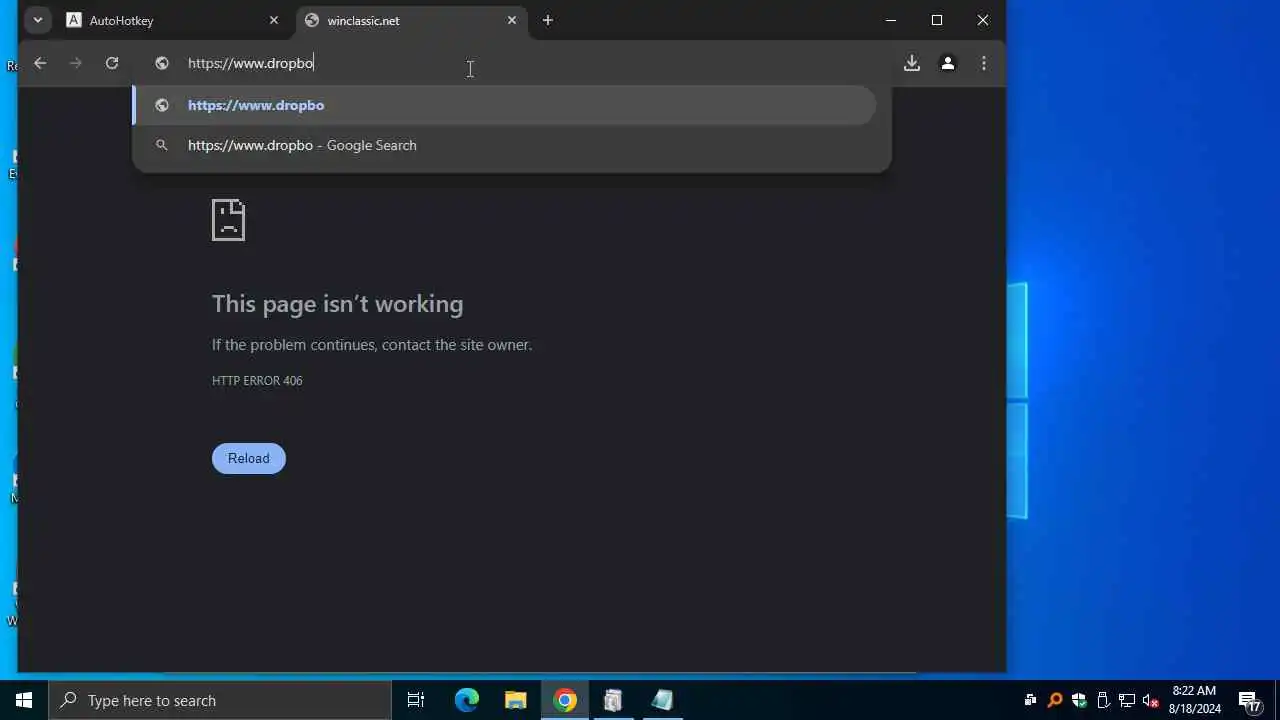The image size is (1280, 720).
Task: Open File Explorer from taskbar
Action: tap(516, 700)
